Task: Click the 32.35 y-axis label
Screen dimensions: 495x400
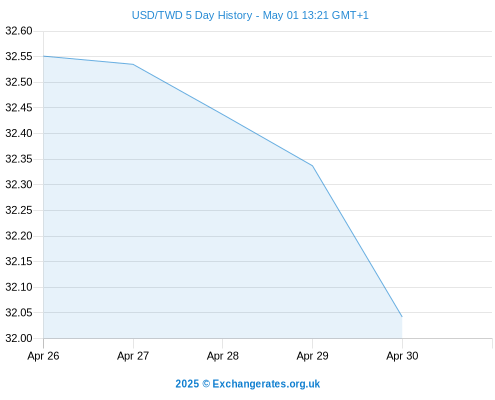Action: click(x=19, y=159)
